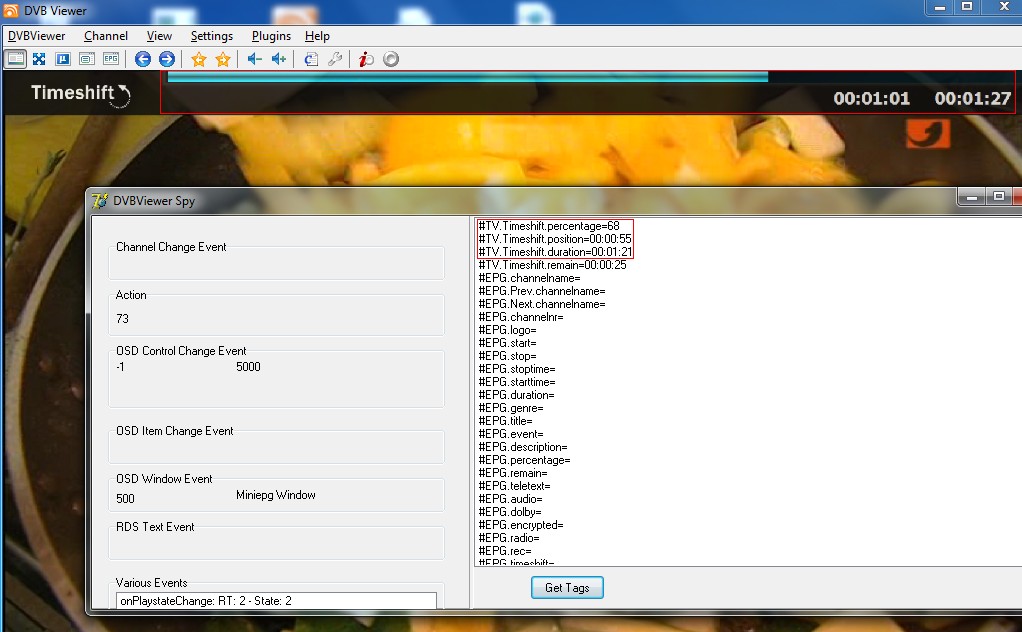
Task: Click the second orange favourites star
Action: pos(223,59)
